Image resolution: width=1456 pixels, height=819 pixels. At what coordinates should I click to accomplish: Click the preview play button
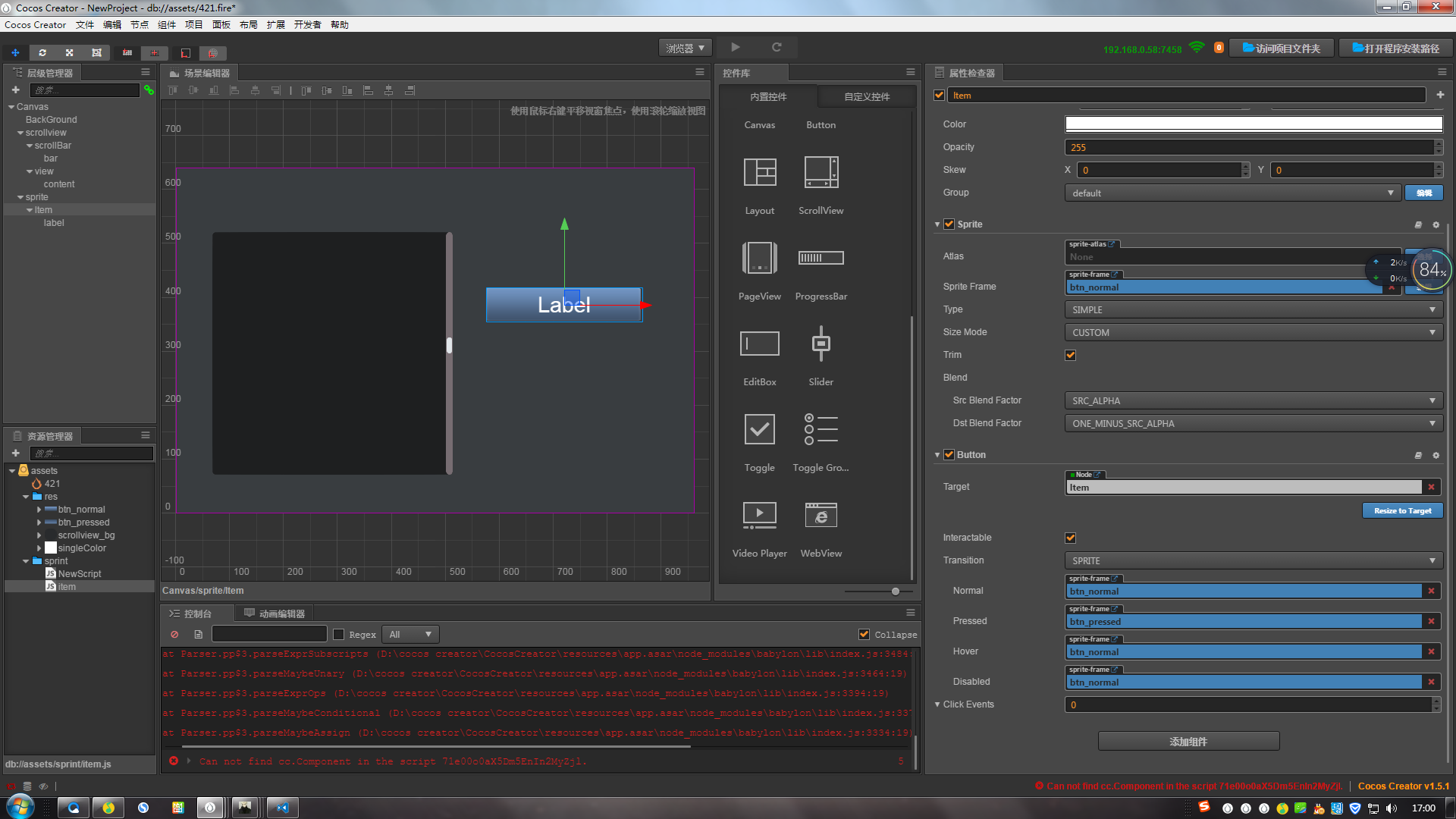coord(735,47)
